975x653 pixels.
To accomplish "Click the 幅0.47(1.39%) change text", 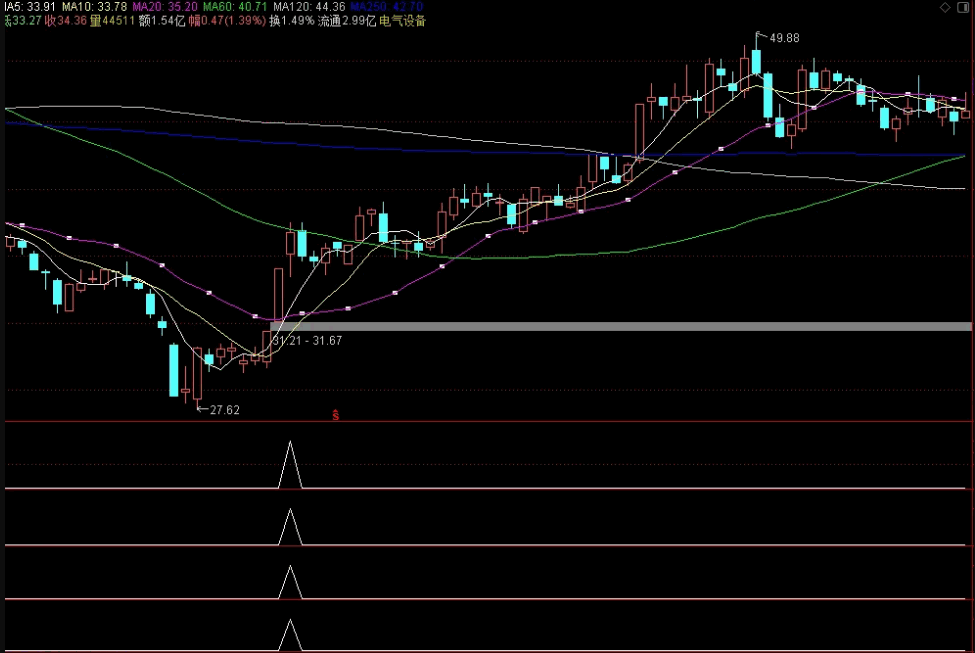I will coord(227,21).
